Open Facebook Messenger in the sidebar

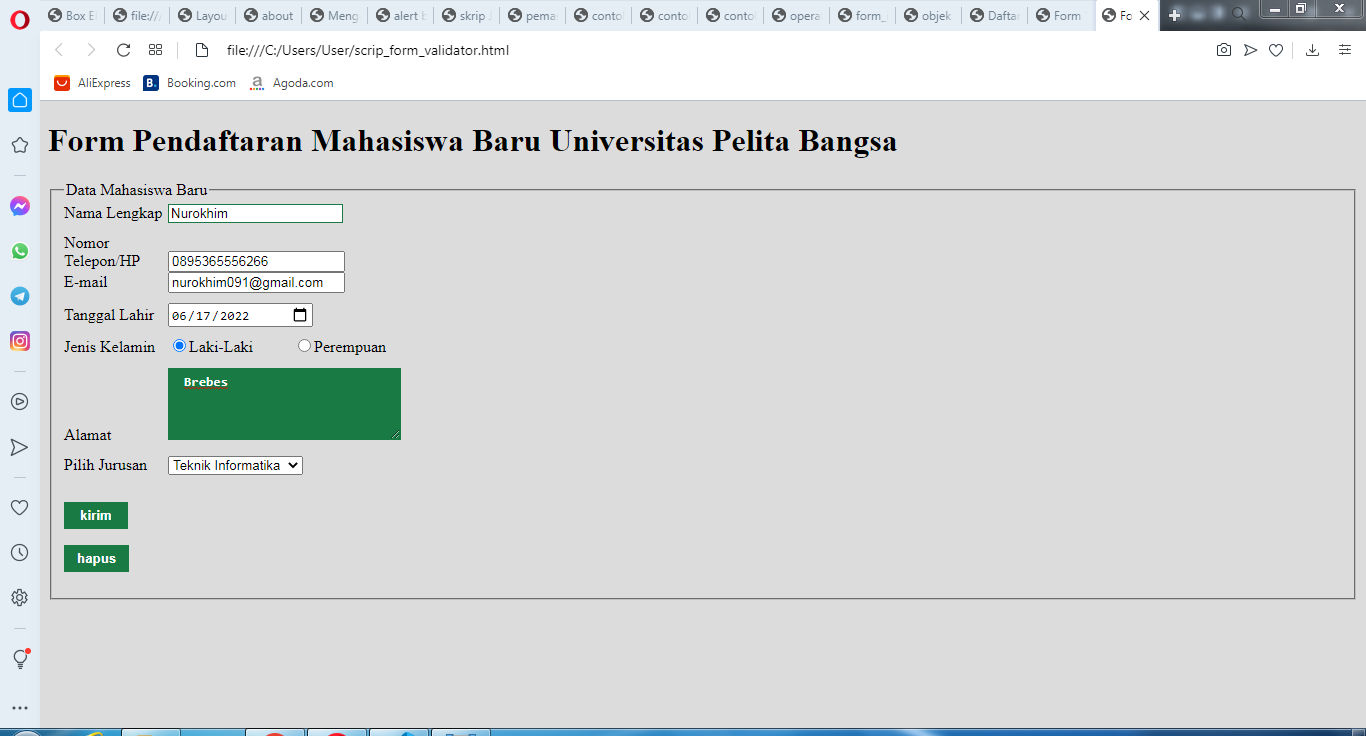coord(19,206)
